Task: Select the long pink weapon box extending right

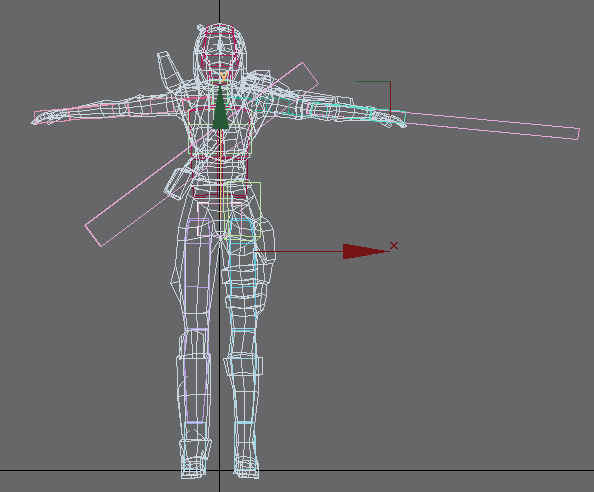Action: 492,125
